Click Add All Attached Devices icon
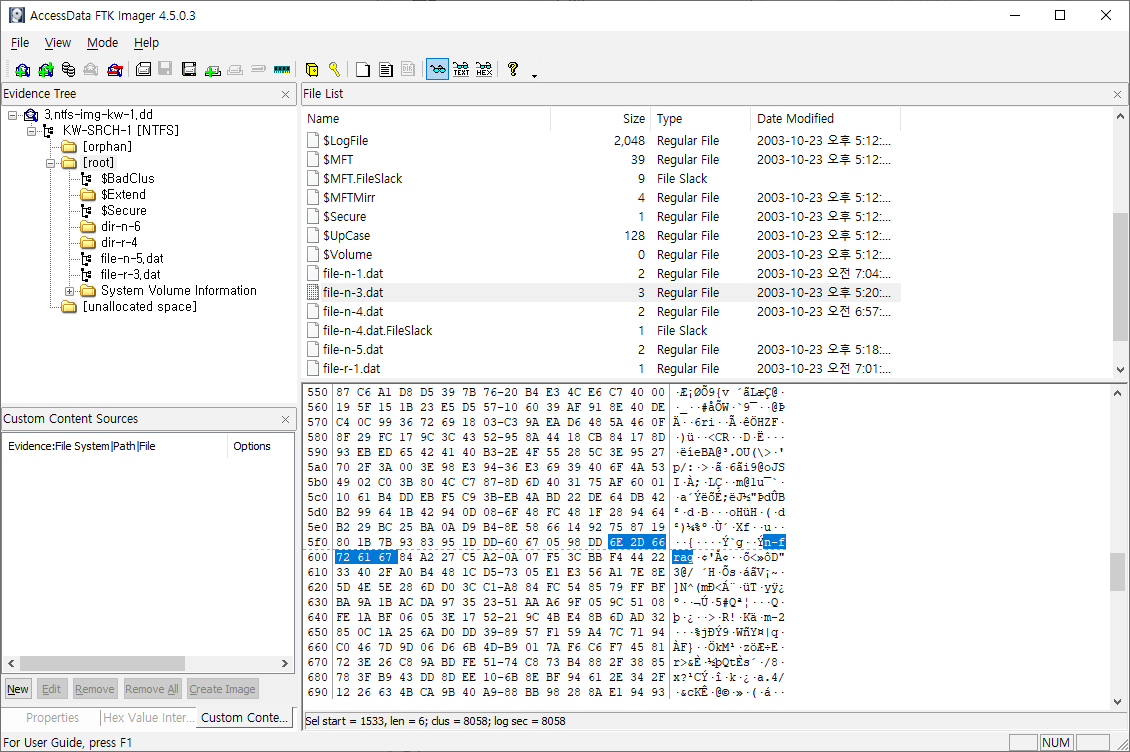This screenshot has height=752, width=1130. click(x=45, y=69)
